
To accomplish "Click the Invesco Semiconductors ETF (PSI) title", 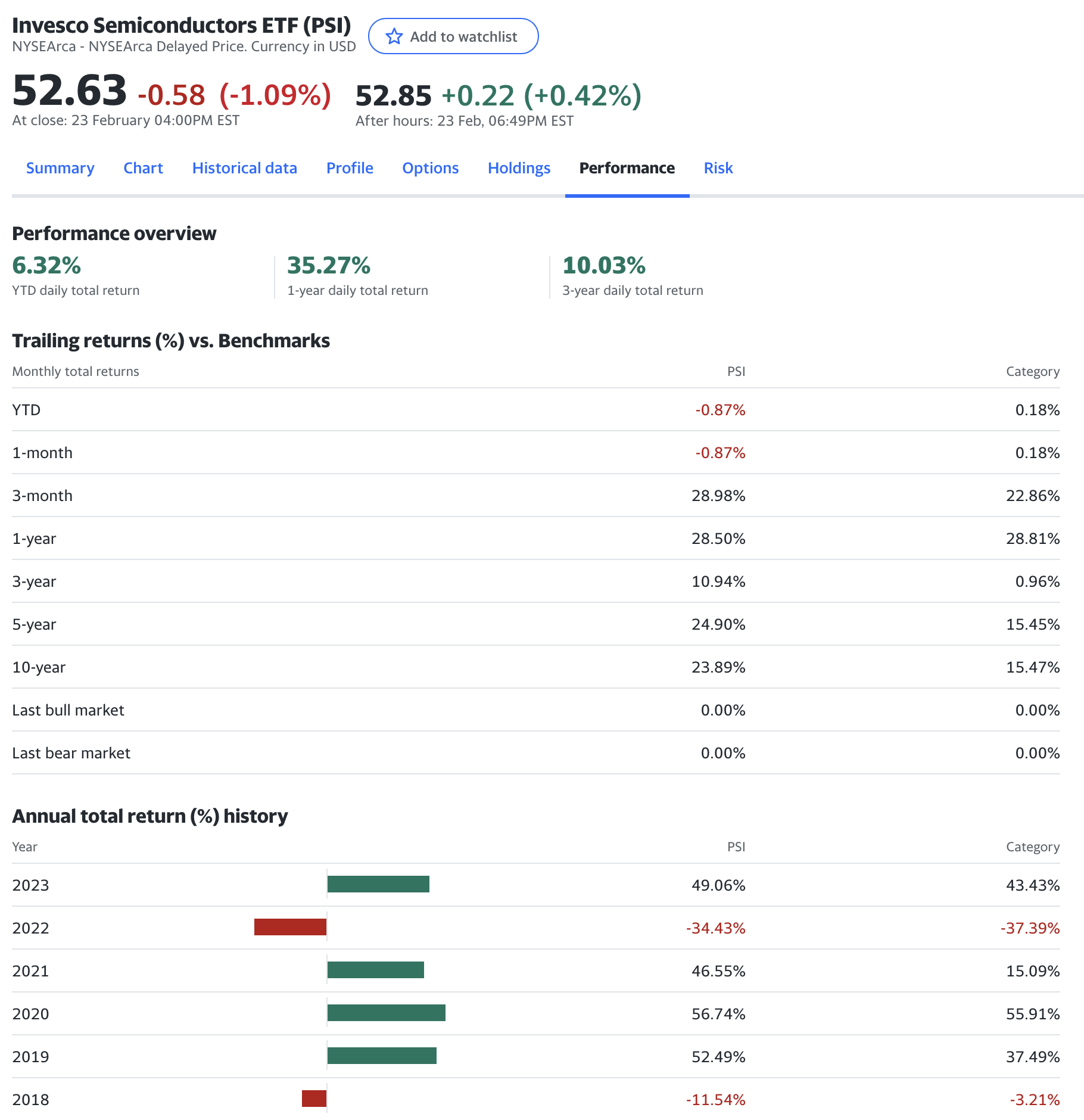I will point(182,26).
